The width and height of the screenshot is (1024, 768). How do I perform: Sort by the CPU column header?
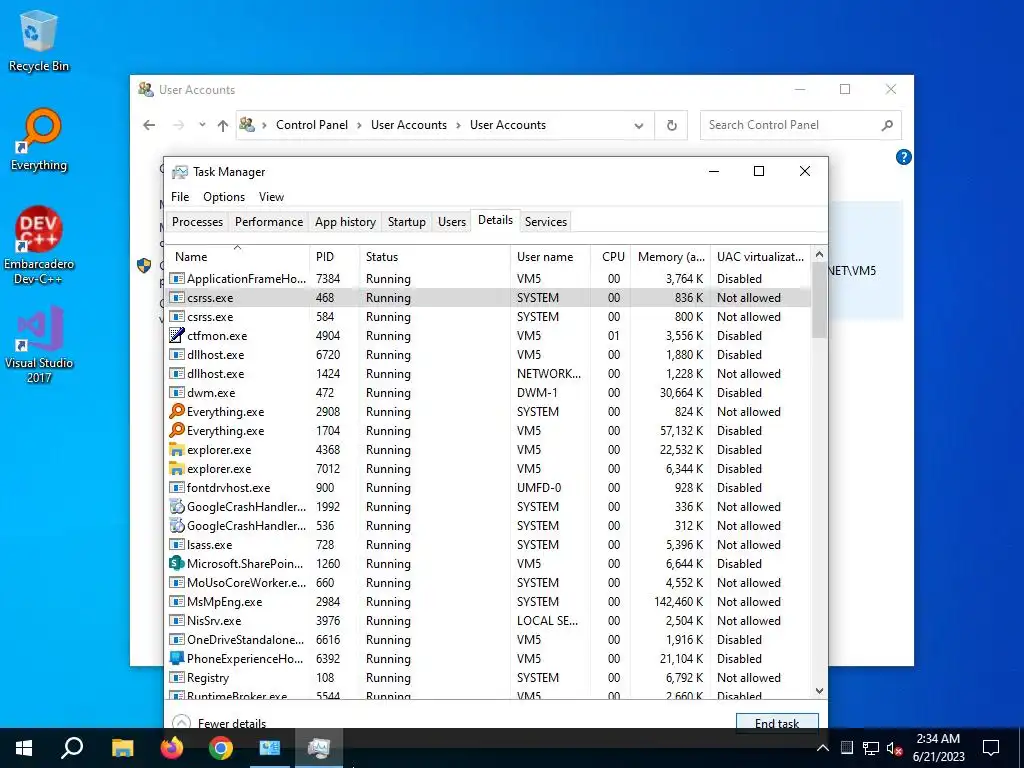point(611,257)
